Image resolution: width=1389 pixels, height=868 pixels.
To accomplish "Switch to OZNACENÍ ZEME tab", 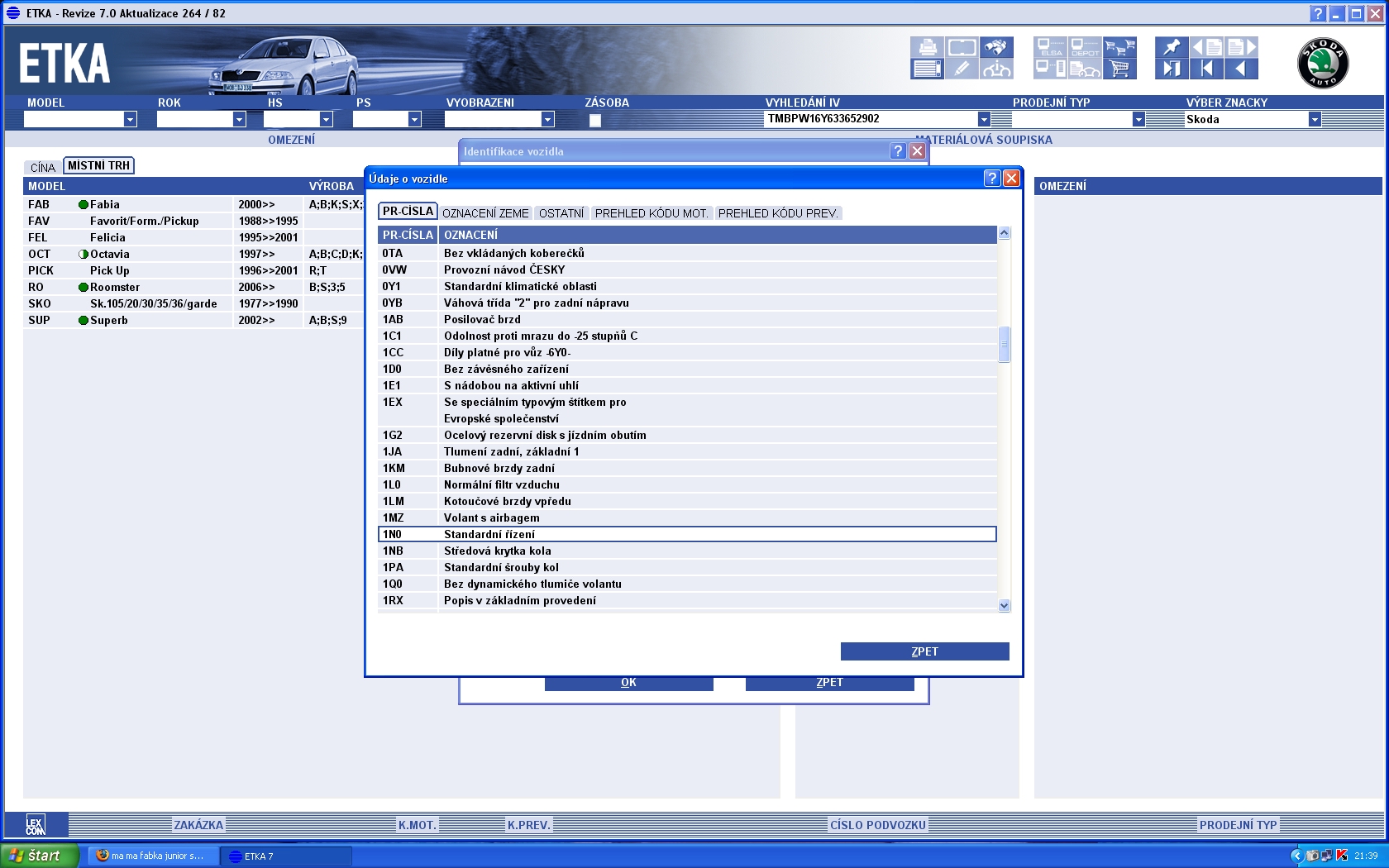I will [x=485, y=213].
